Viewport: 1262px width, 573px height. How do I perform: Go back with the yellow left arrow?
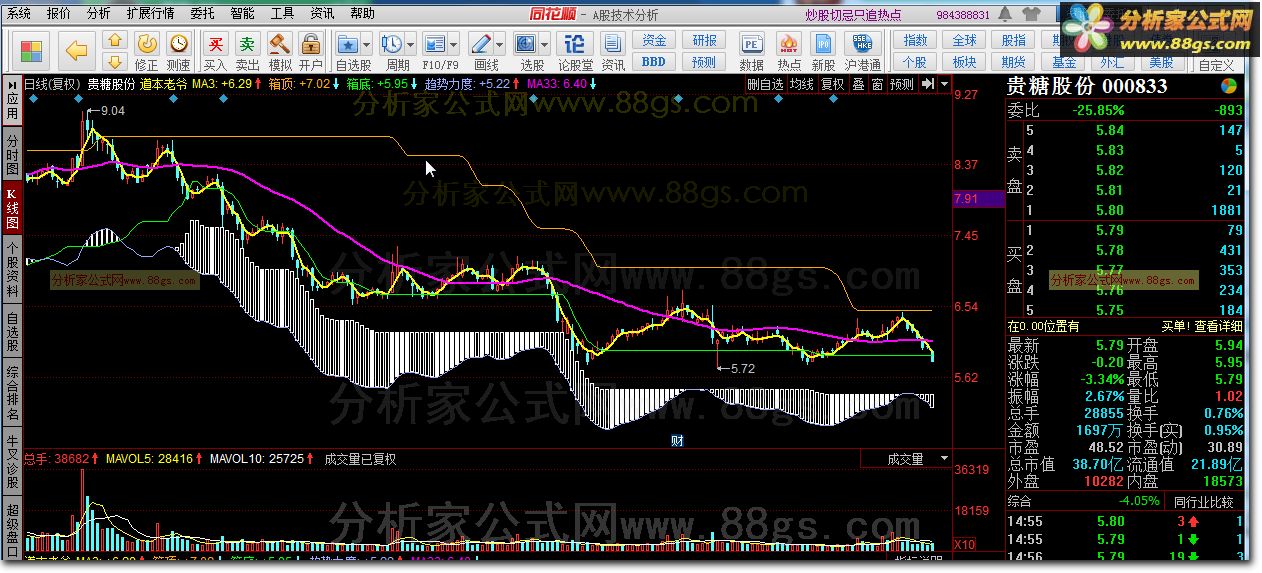[x=76, y=50]
